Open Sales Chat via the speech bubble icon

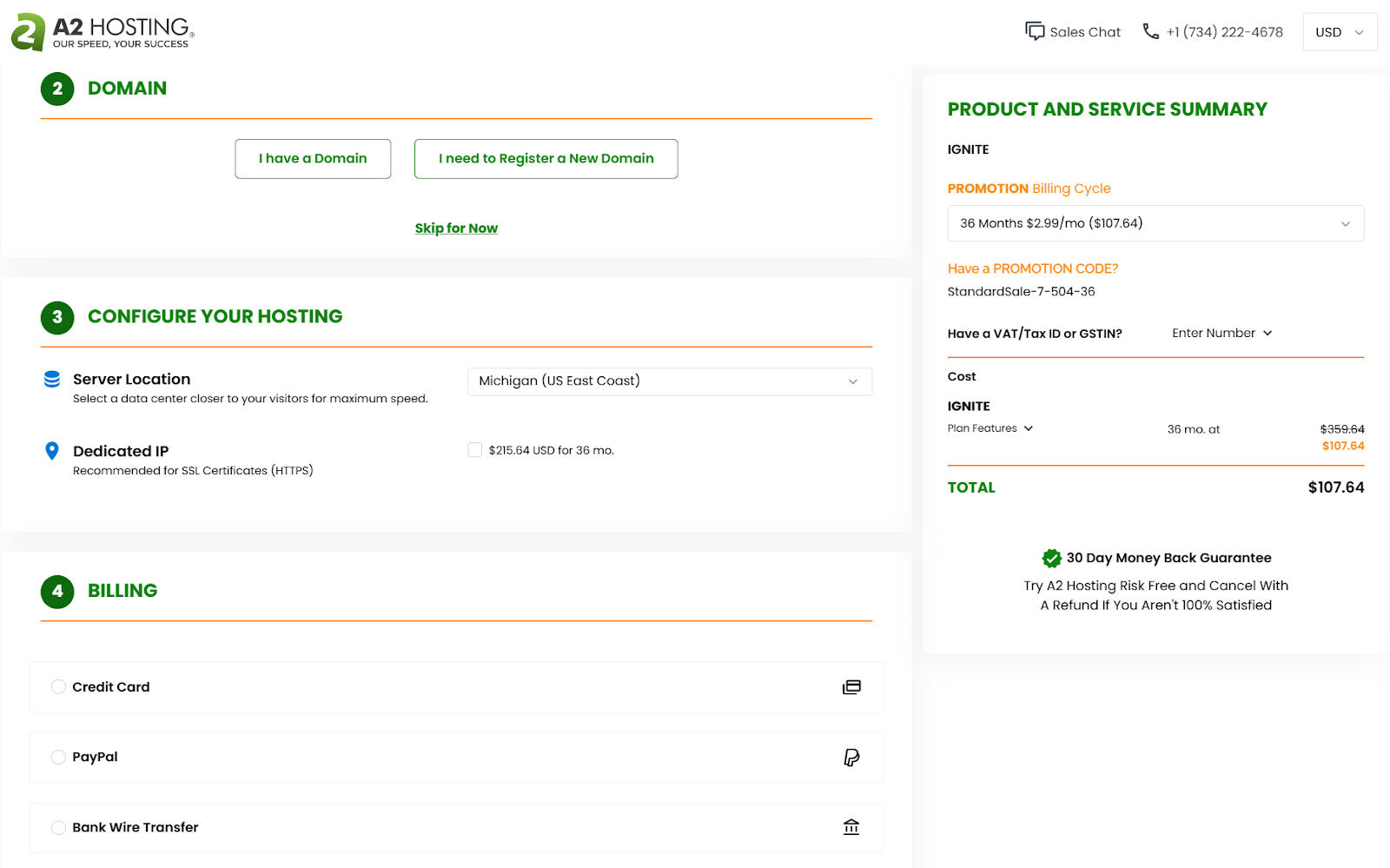[1035, 31]
